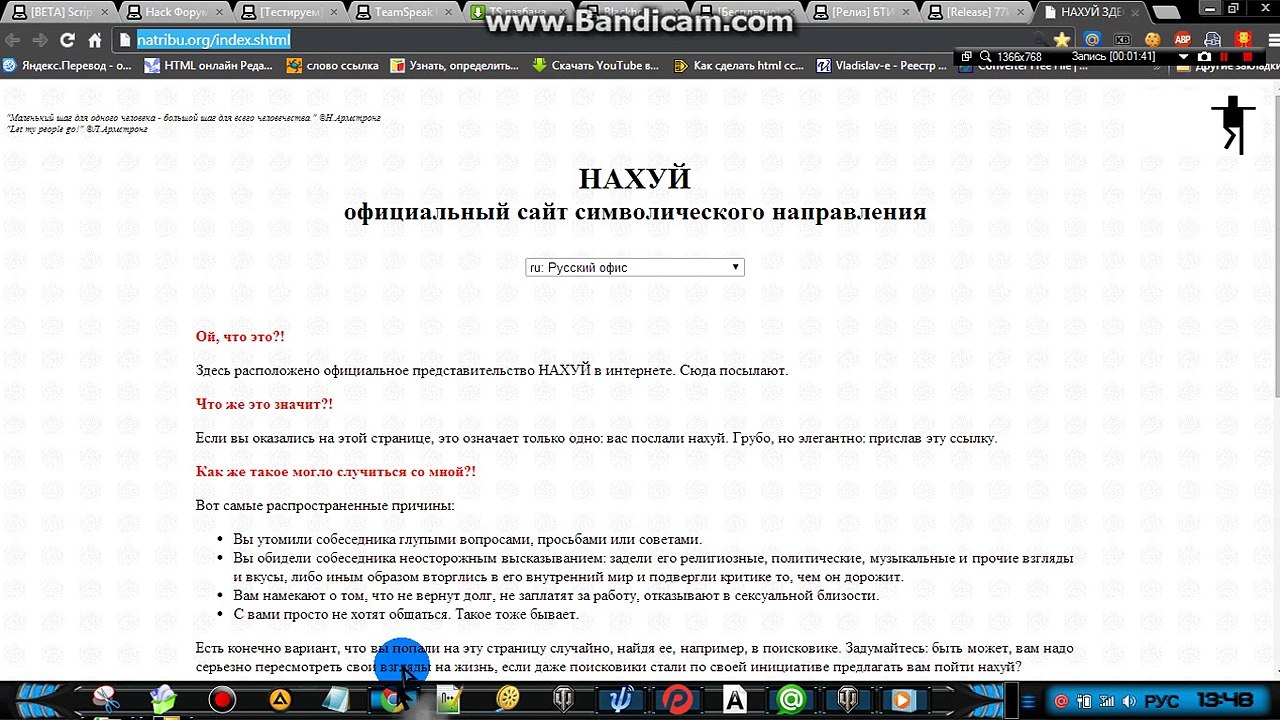This screenshot has height=720, width=1280.
Task: Open the ABP Adblock Plus extension
Action: point(1182,40)
